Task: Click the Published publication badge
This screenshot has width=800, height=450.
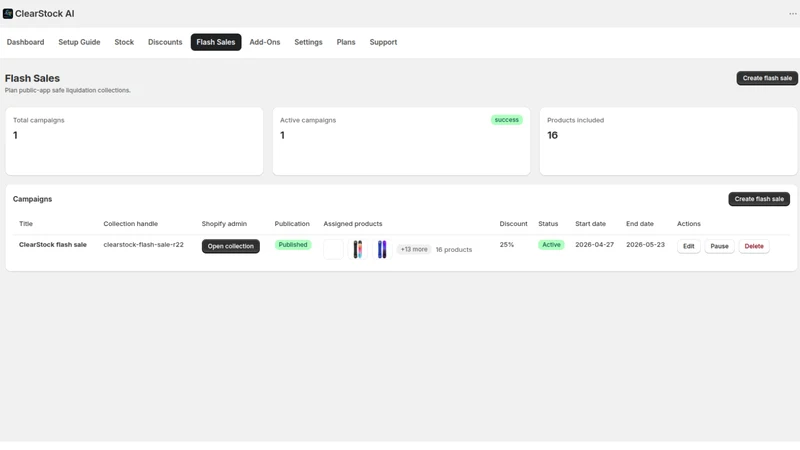Action: click(x=293, y=245)
